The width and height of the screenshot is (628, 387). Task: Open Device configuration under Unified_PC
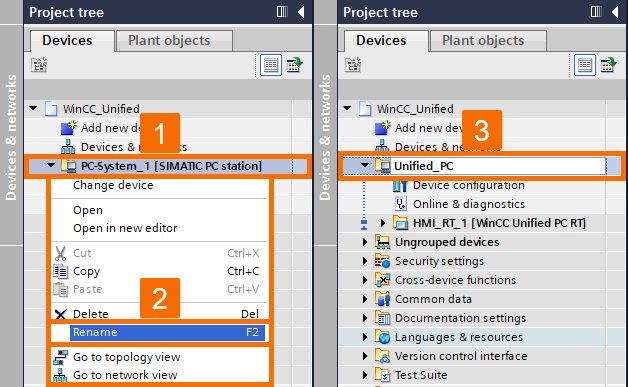[469, 185]
